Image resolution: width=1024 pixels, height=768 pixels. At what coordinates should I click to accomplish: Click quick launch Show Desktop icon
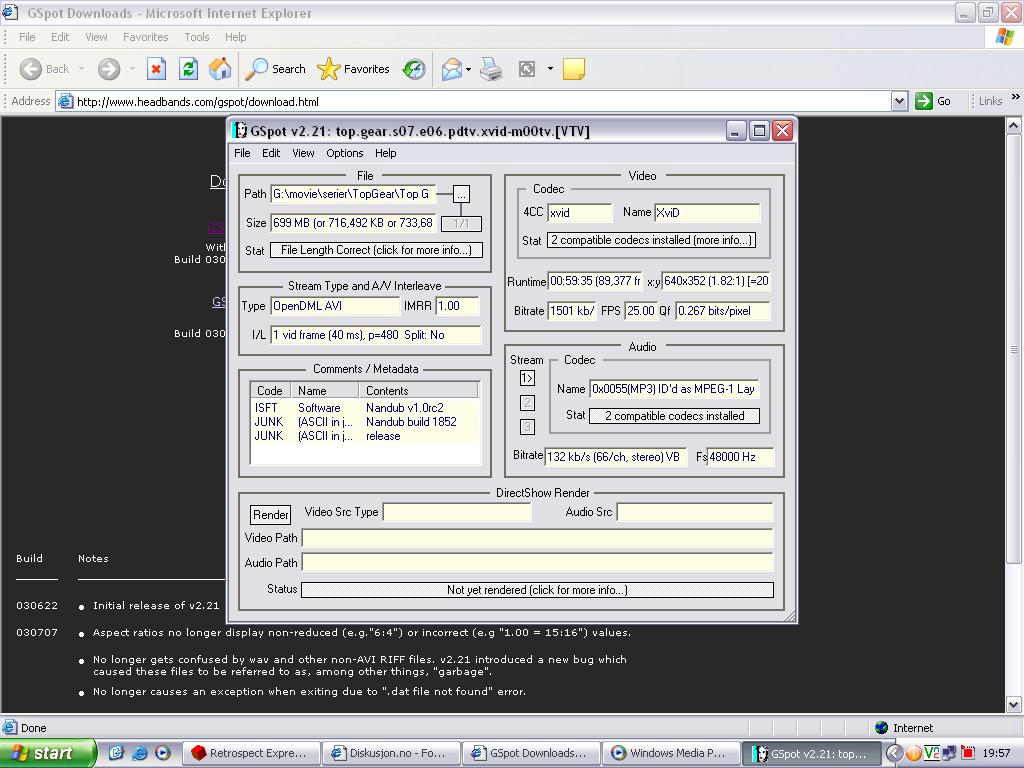116,753
